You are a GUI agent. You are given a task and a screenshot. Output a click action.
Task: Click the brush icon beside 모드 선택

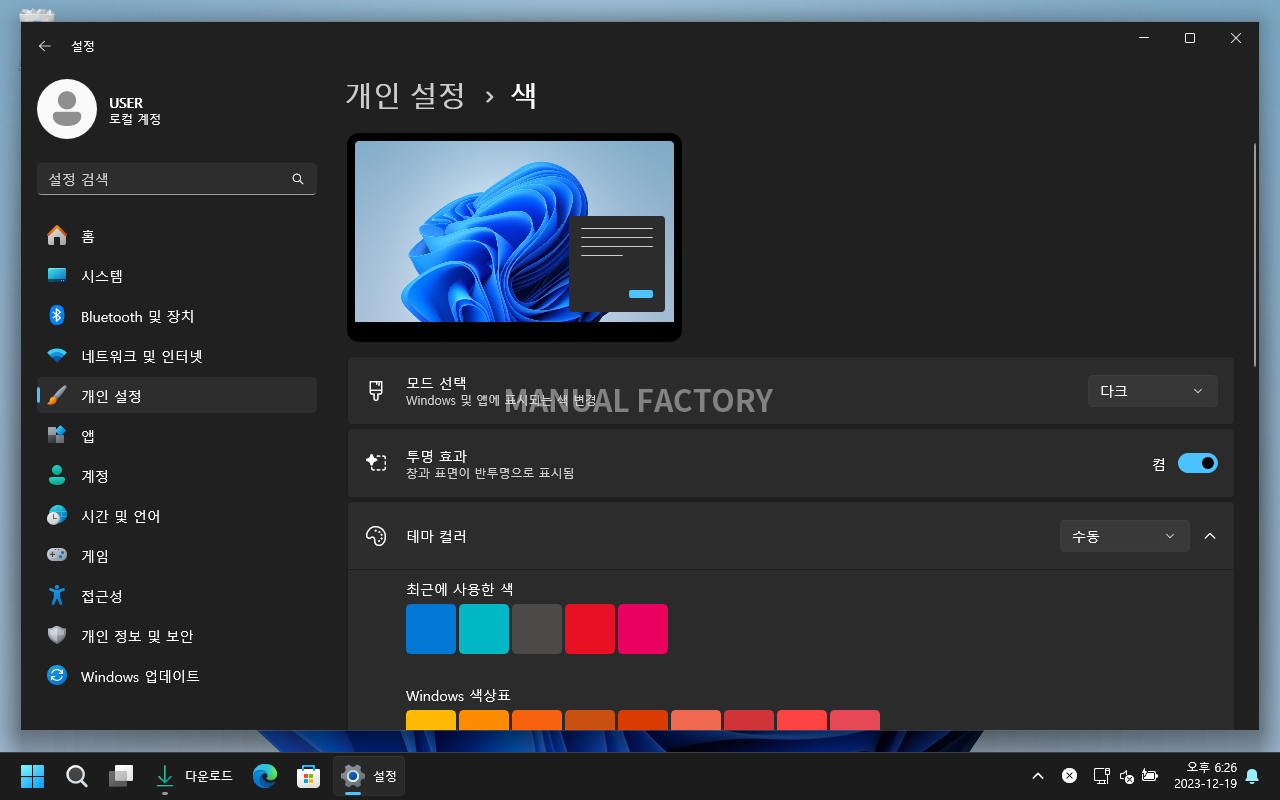coord(376,391)
